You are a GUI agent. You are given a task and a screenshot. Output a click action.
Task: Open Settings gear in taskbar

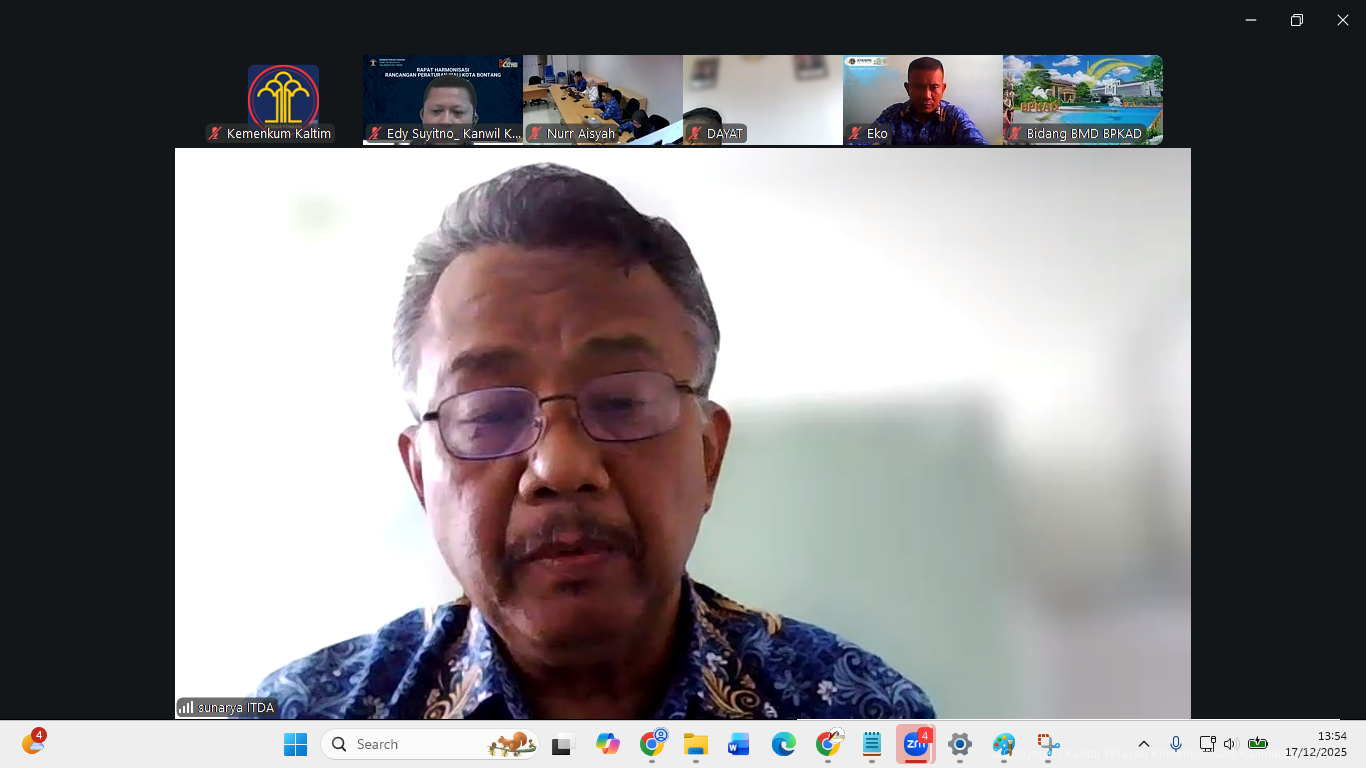[x=960, y=744]
